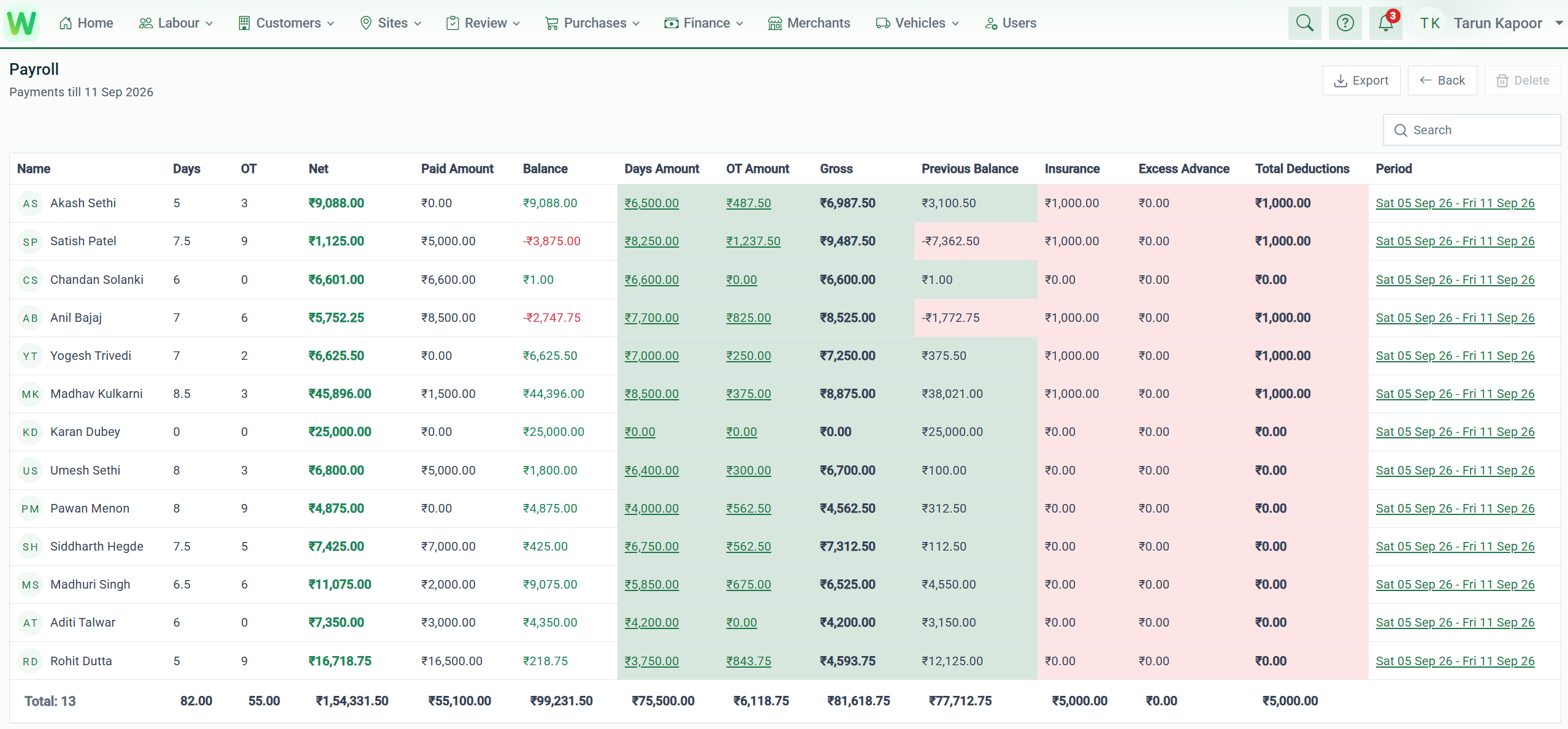Click the Users icon in navbar

[x=990, y=23]
